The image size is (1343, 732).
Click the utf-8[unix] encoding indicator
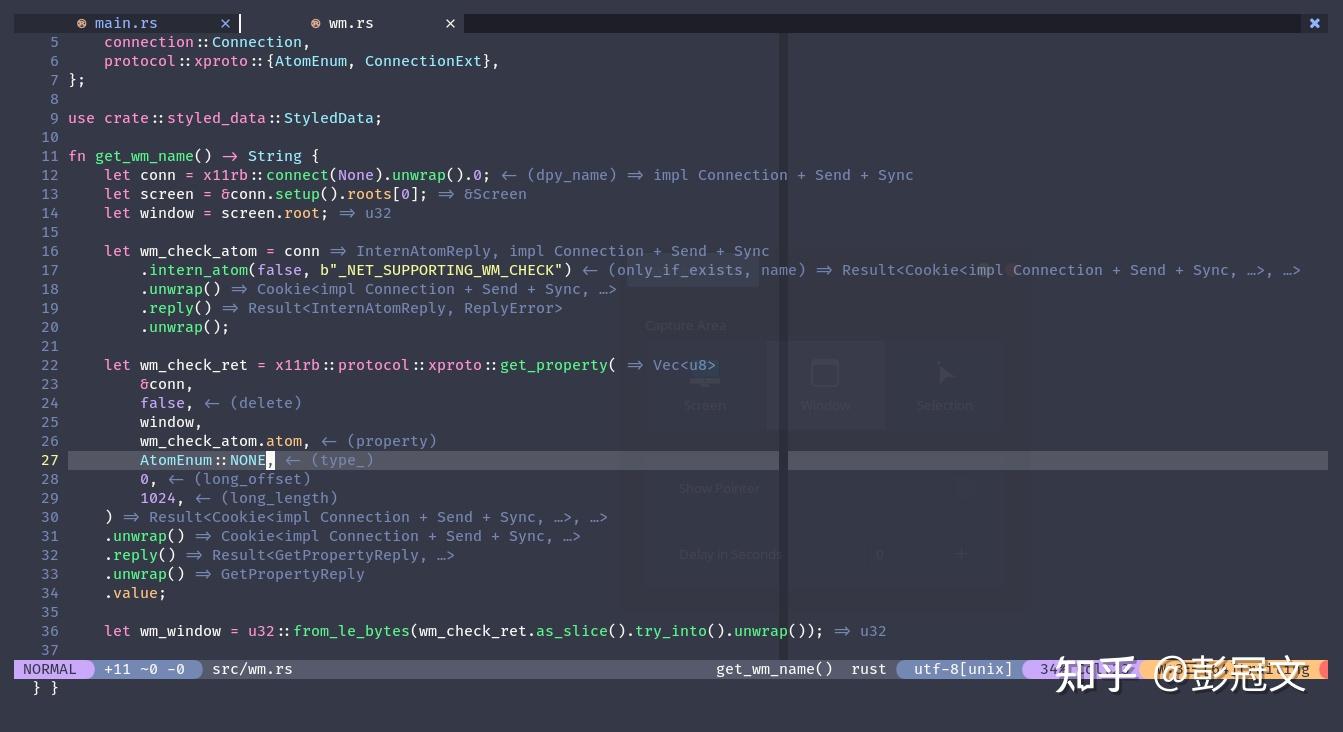point(961,669)
